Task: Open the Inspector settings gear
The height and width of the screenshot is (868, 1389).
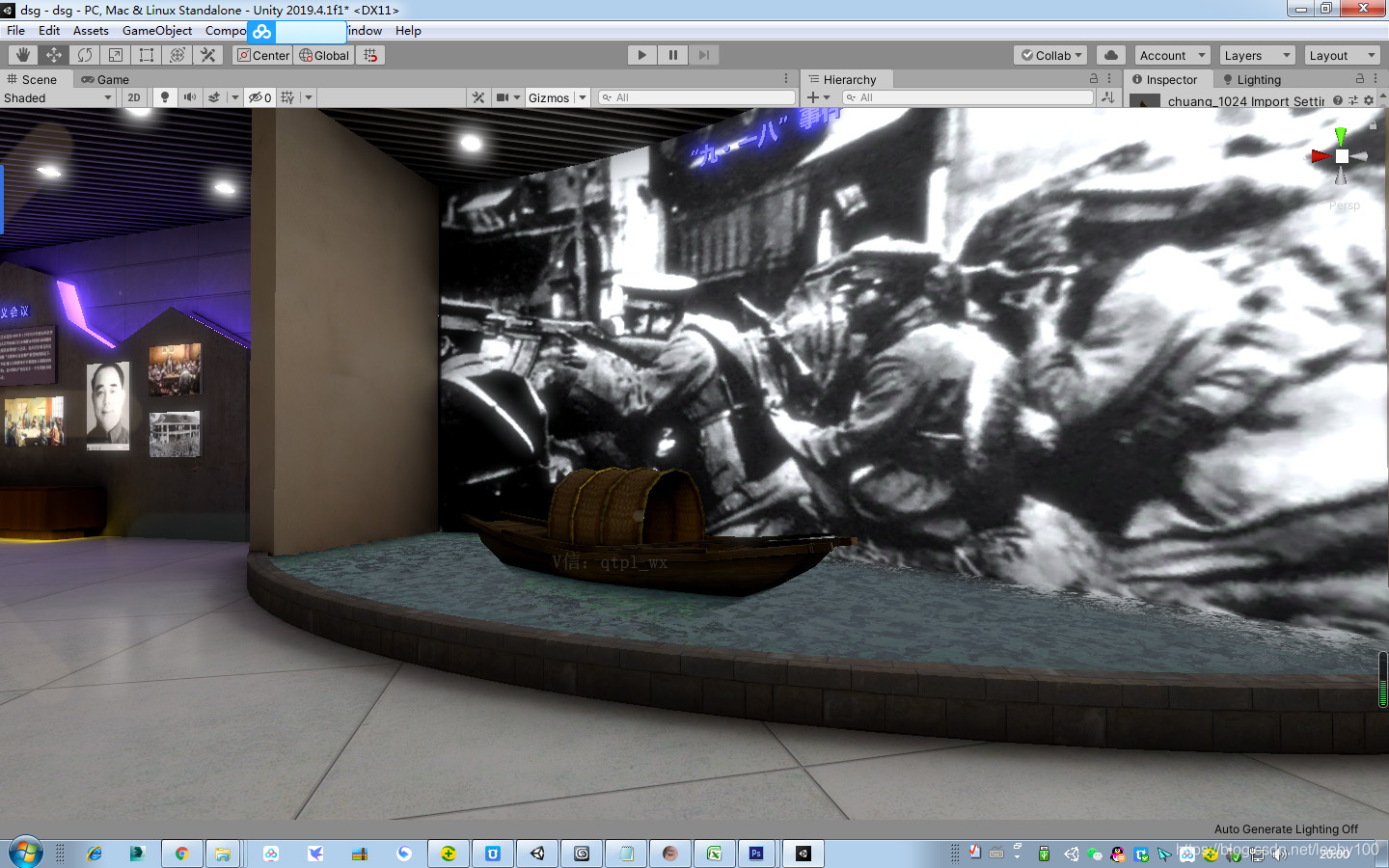Action: 1369,100
